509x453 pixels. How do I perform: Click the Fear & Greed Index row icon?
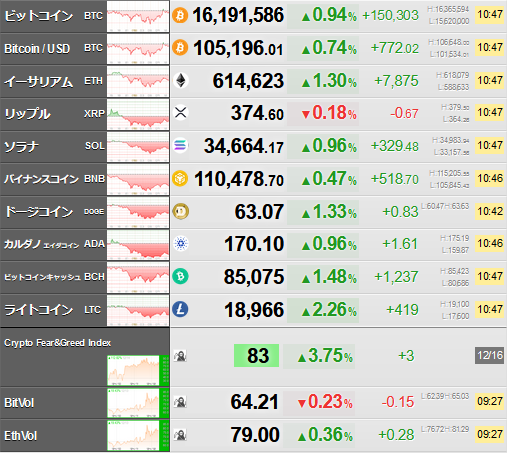[180, 356]
